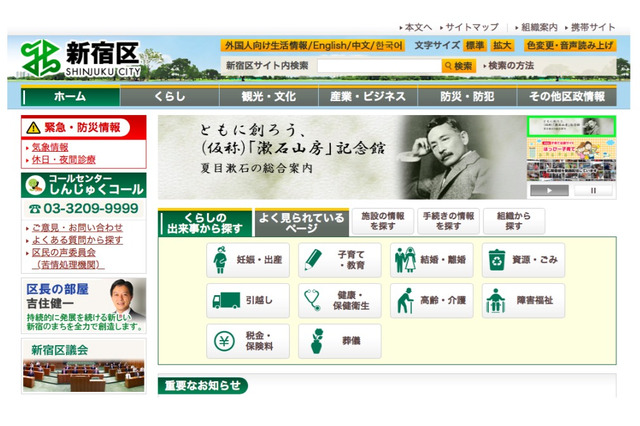Switch to 施設の情報を探す tab
The width and height of the screenshot is (640, 426).
[382, 221]
